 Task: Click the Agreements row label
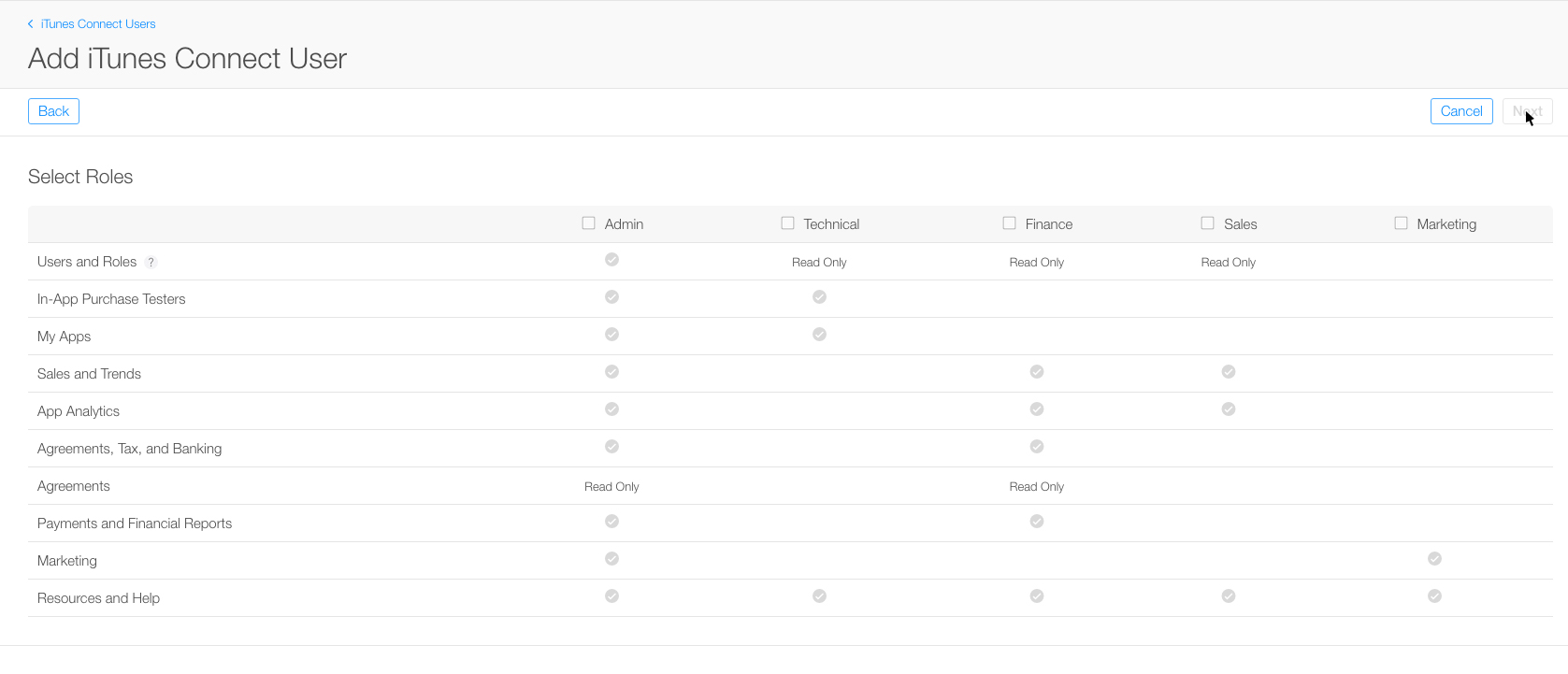click(x=74, y=486)
